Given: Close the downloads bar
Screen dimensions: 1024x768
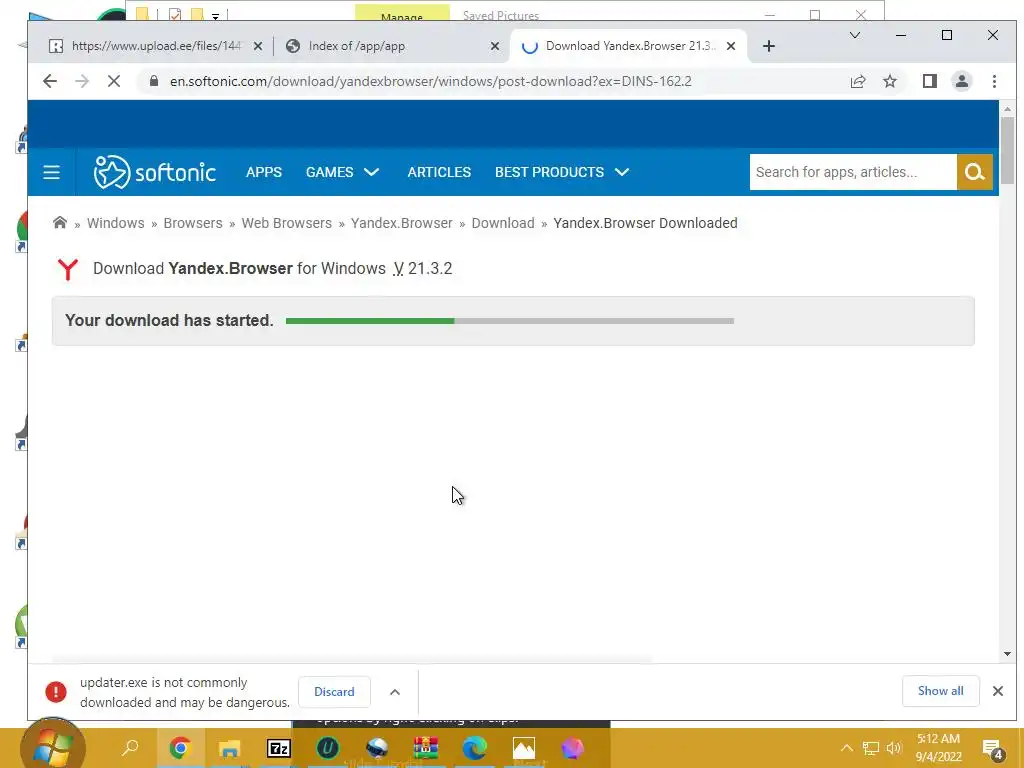Looking at the screenshot, I should 997,691.
